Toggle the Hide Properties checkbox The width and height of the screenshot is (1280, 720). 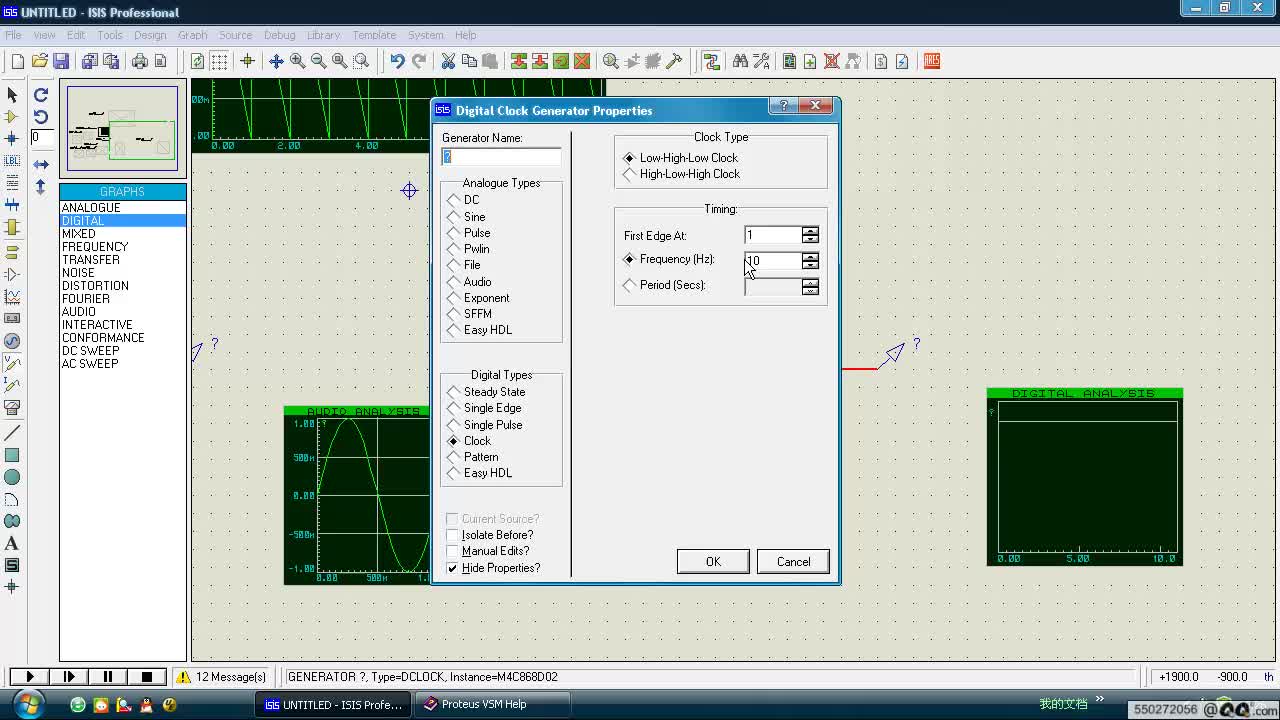493,568
